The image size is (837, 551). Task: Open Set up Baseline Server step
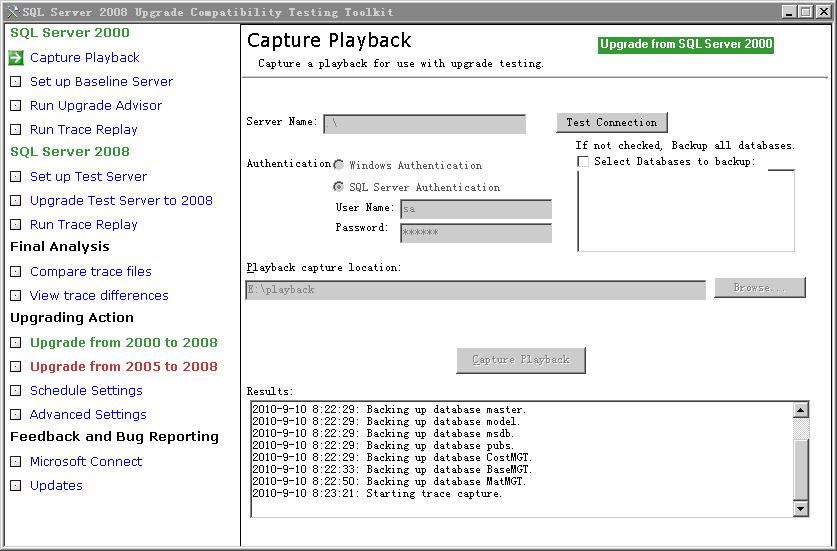[101, 82]
